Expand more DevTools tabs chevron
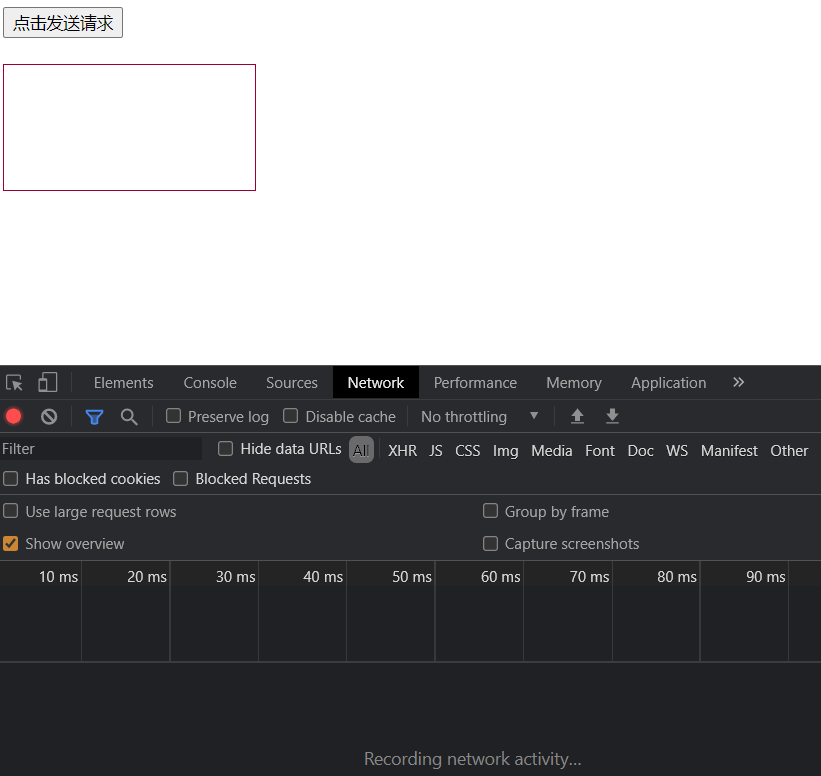Screen dimensions: 821x776 pos(738,382)
